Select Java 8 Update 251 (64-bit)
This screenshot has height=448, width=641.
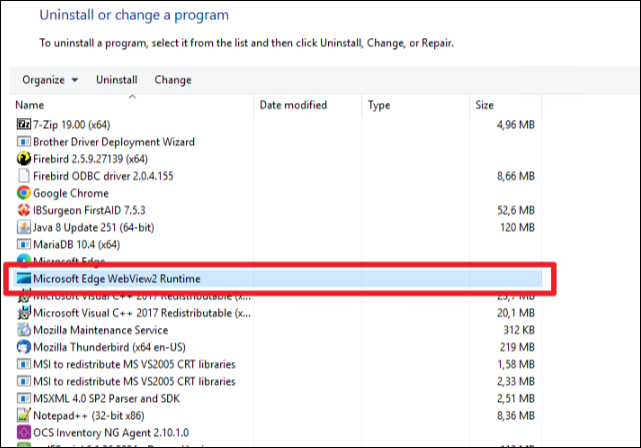pos(277,227)
